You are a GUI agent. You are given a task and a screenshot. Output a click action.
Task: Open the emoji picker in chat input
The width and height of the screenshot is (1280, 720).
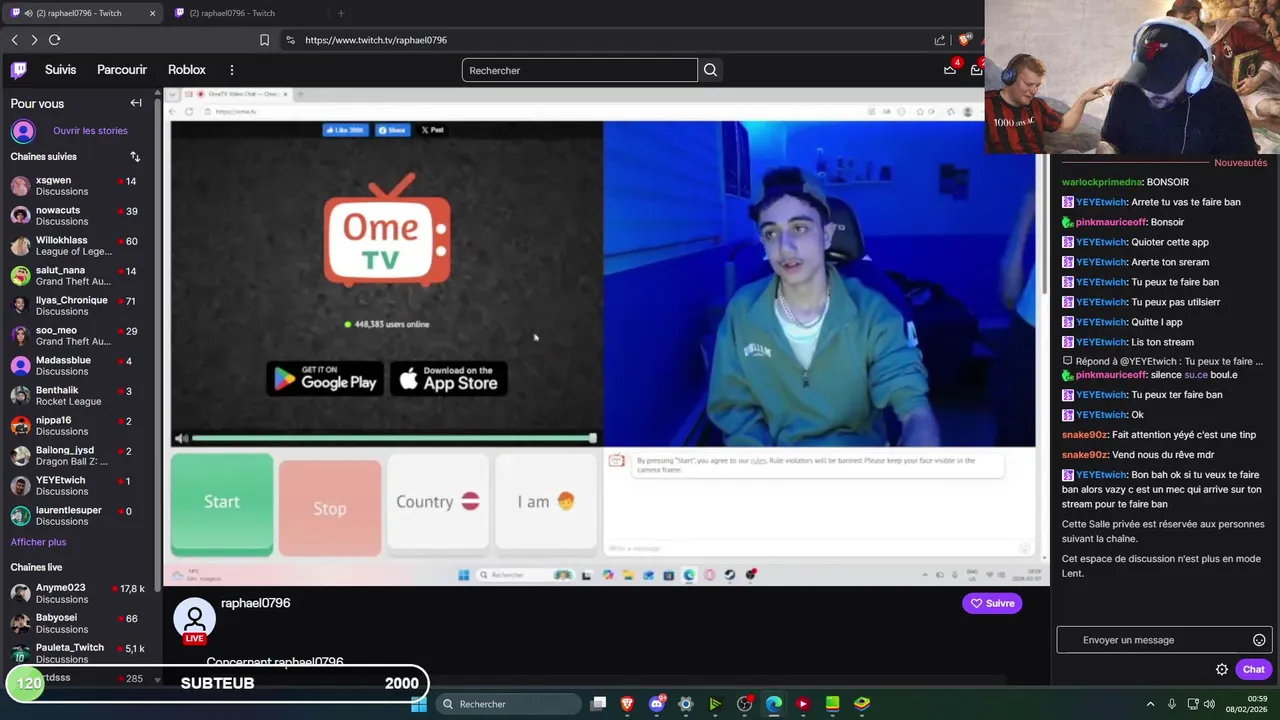[1259, 640]
